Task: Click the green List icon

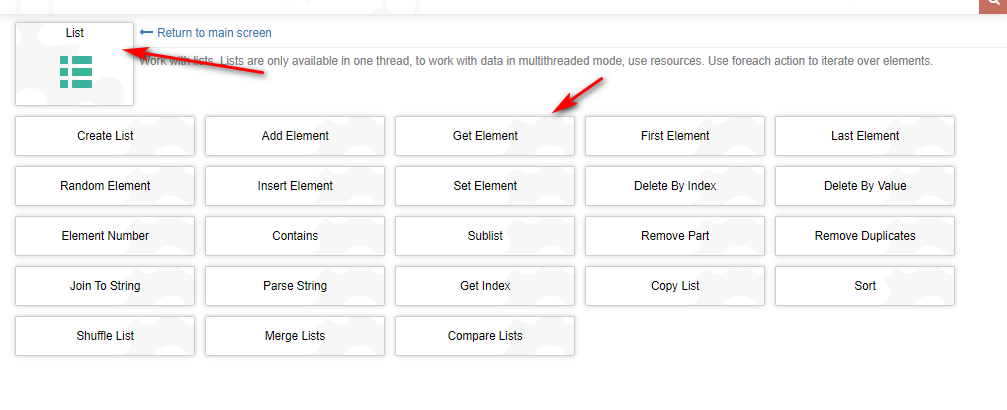Action: 76,72
